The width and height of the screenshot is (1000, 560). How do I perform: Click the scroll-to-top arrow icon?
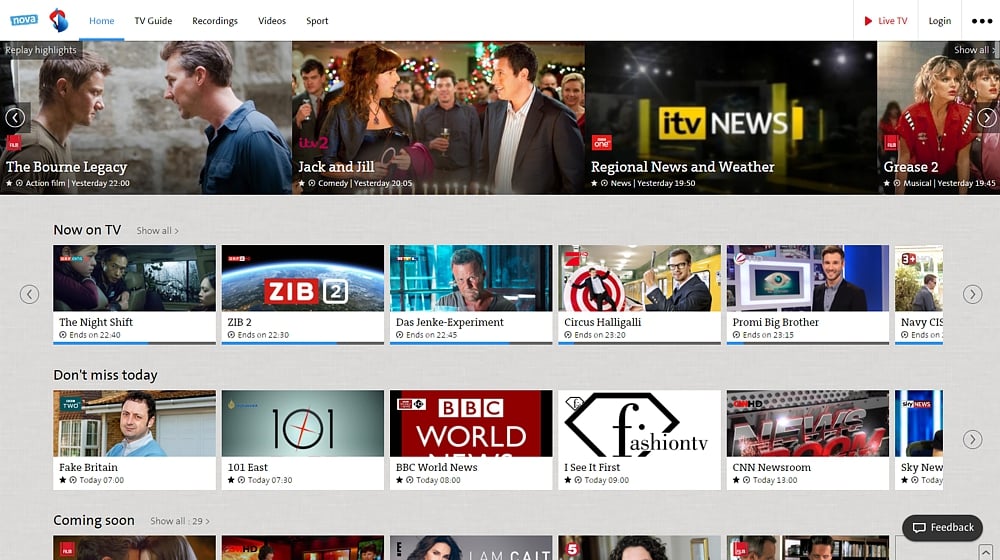point(985,552)
